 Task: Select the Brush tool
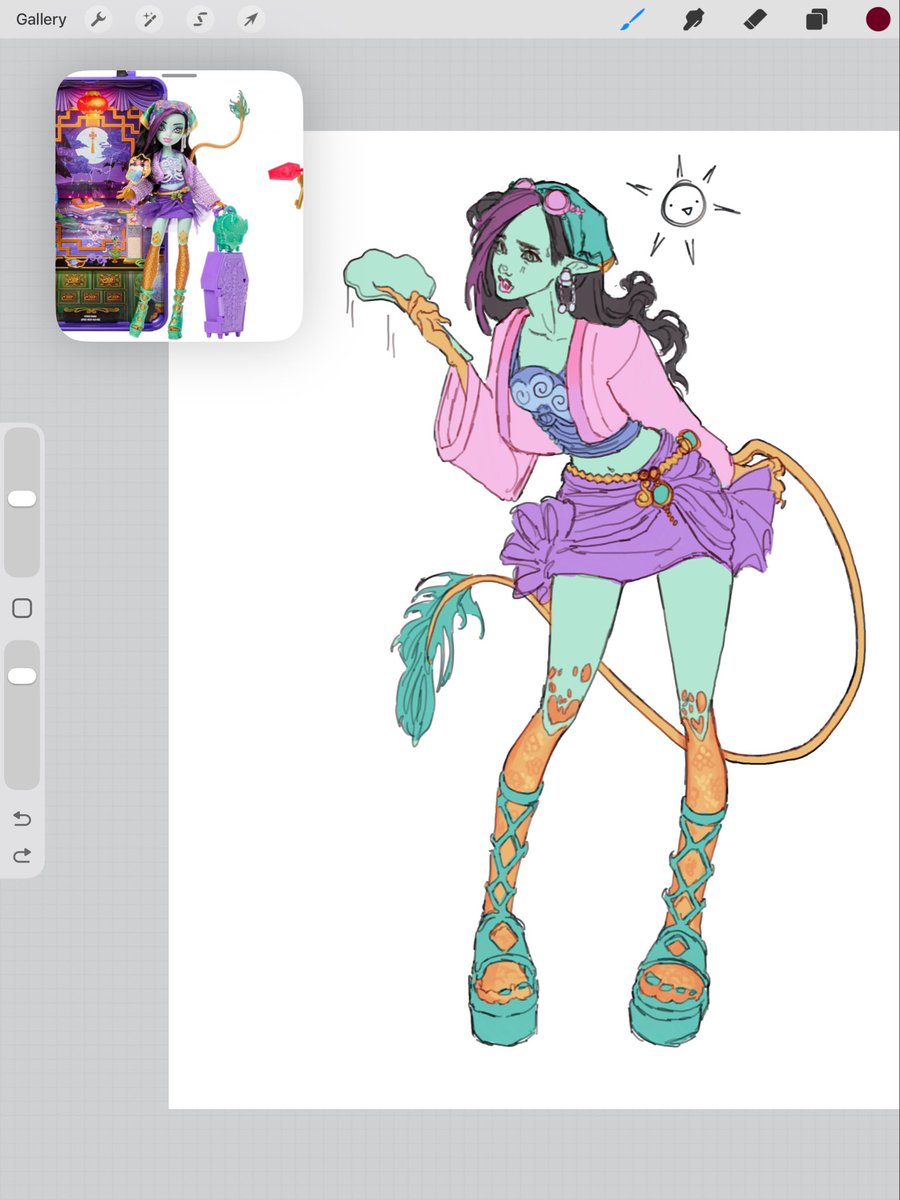tap(633, 19)
